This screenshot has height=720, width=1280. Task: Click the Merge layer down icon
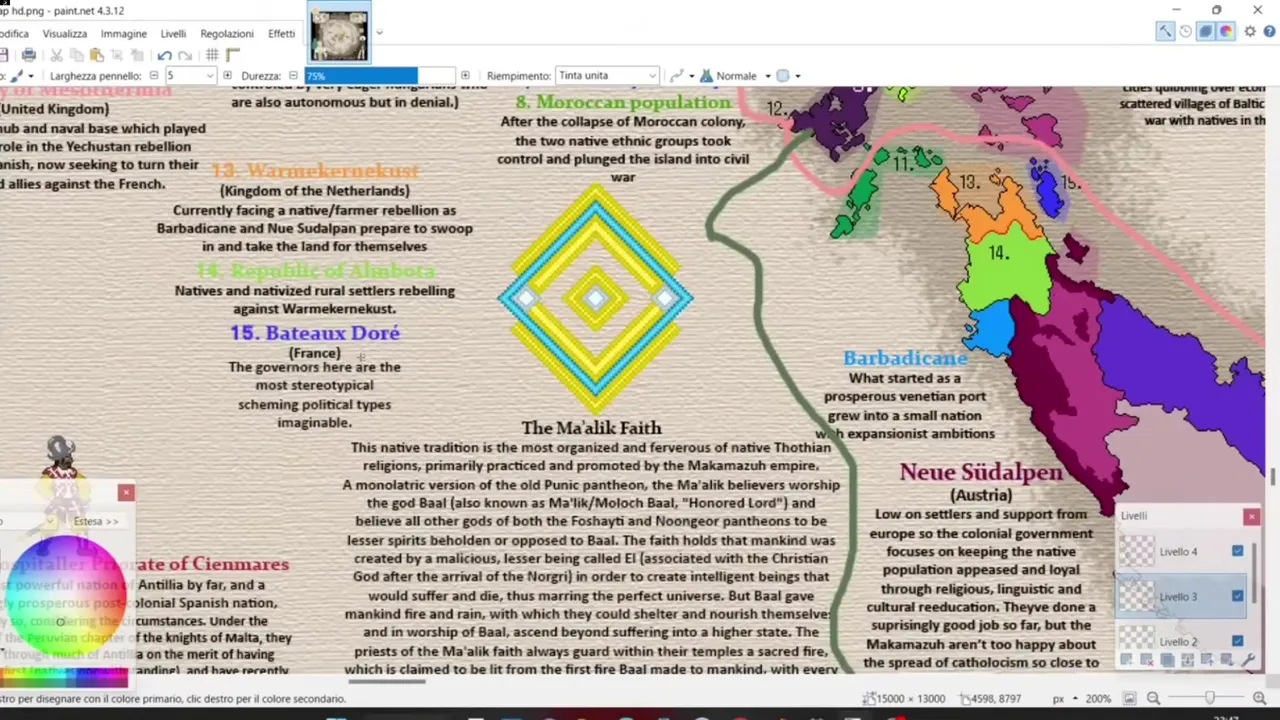click(x=1187, y=660)
